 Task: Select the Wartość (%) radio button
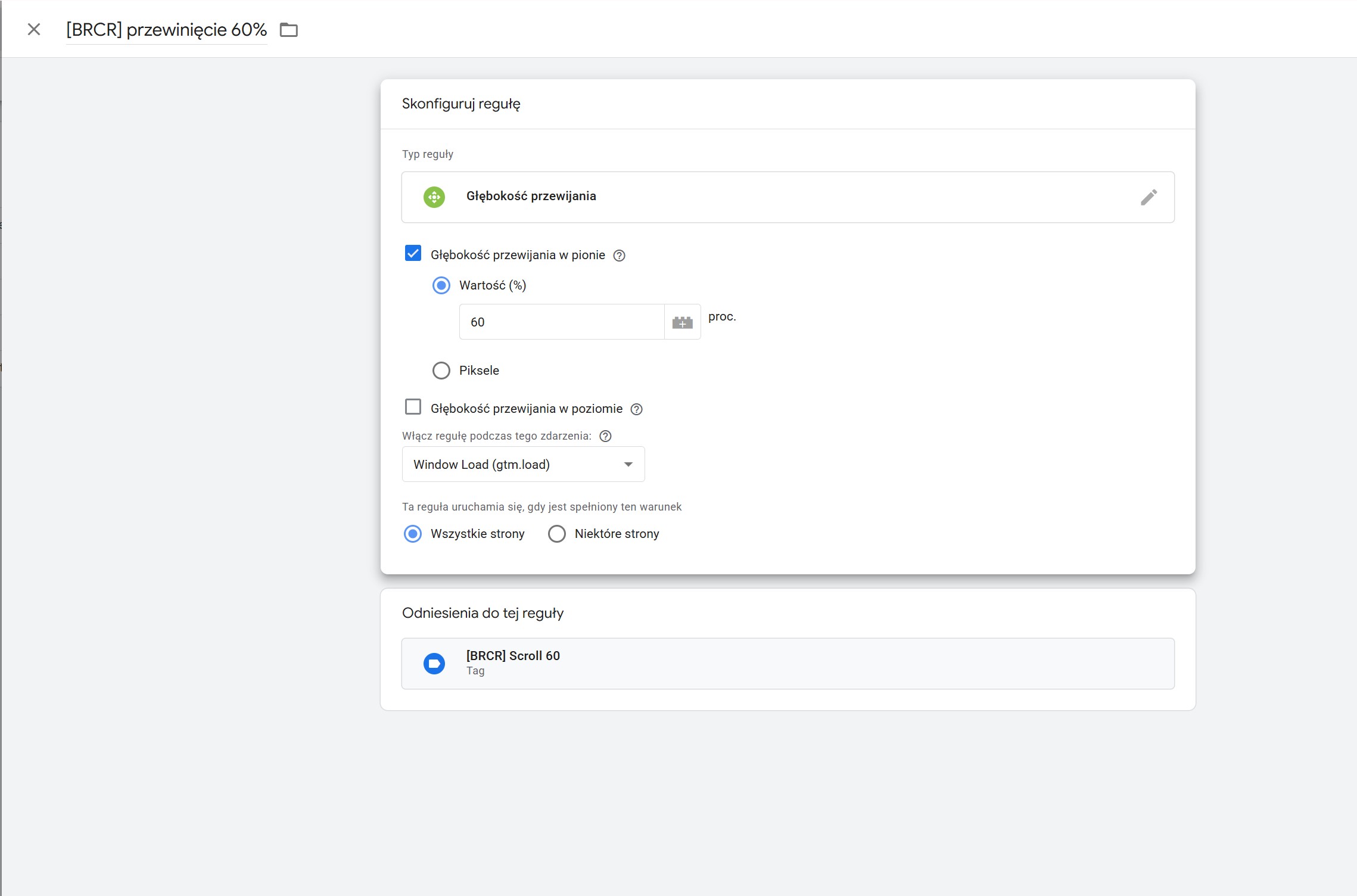click(x=441, y=285)
